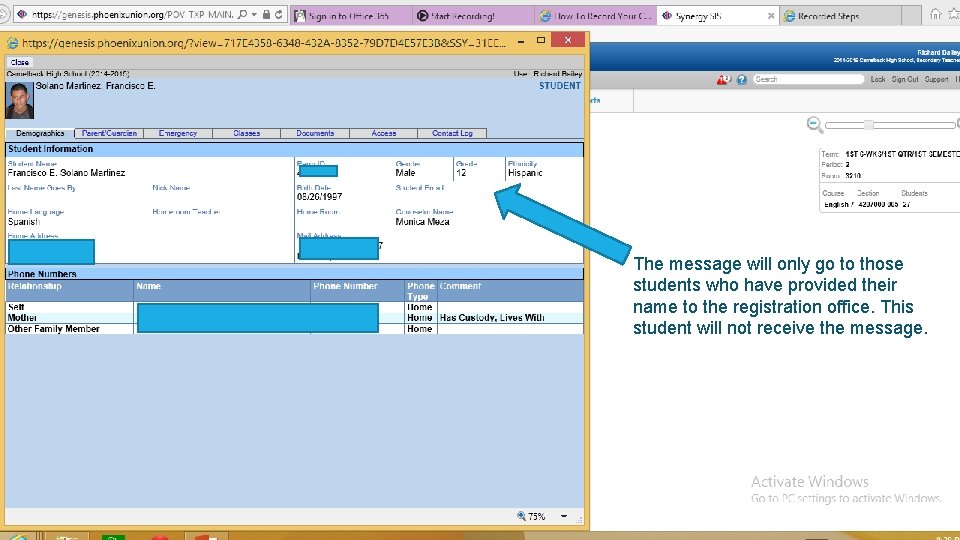Viewport: 960px width, 540px height.
Task: Switch to Sign in to Office 365 tab
Action: coord(351,16)
